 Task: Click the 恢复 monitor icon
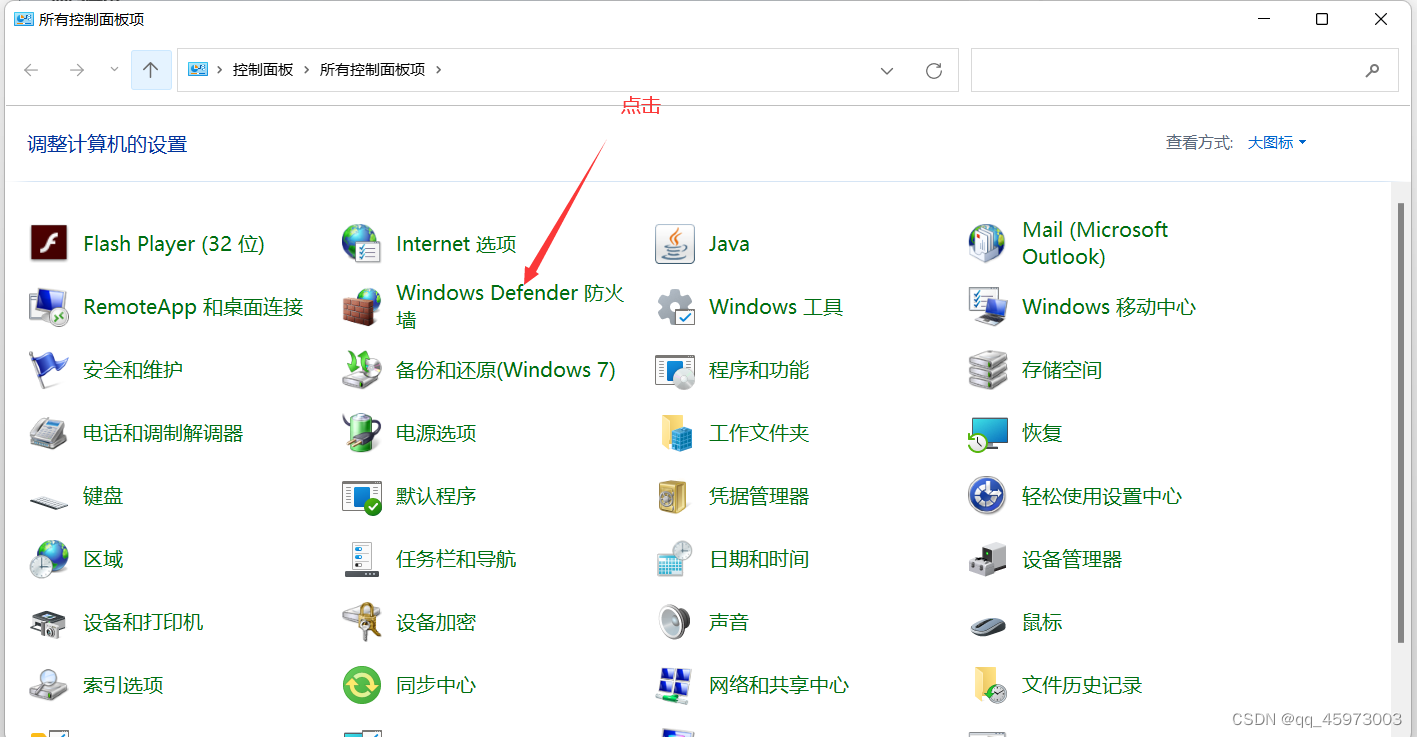pyautogui.click(x=987, y=432)
